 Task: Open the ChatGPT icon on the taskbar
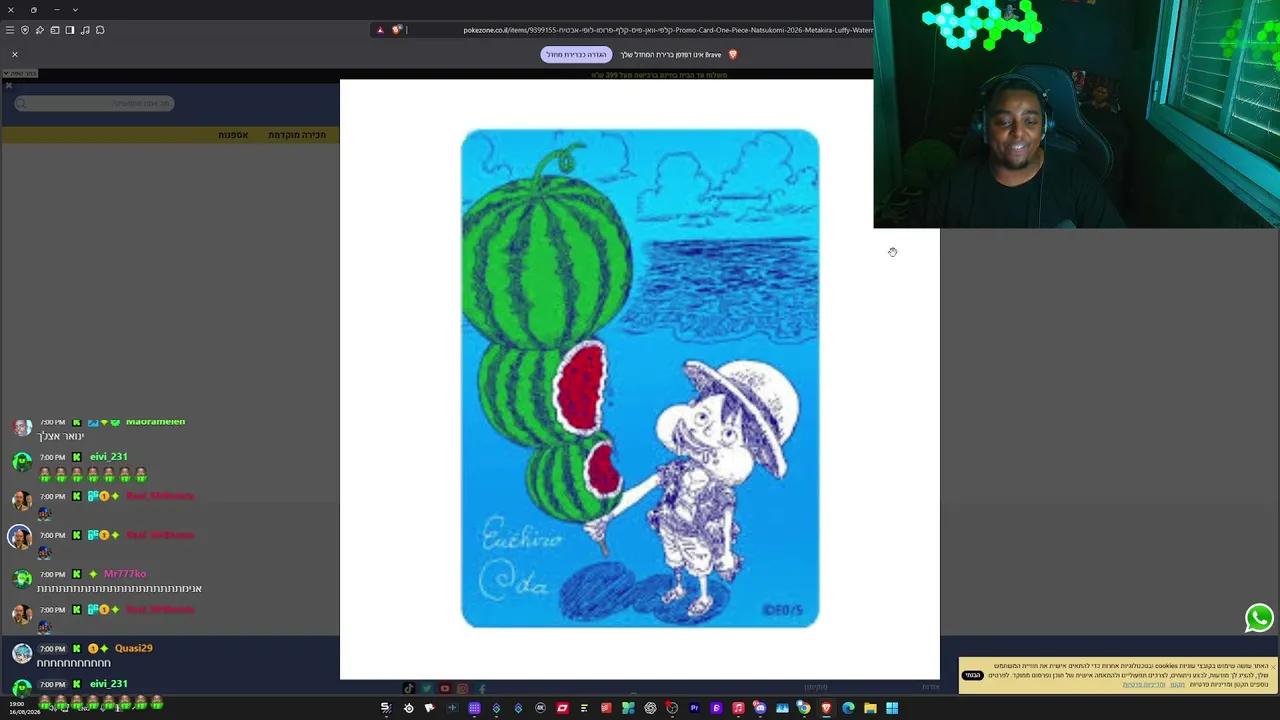point(650,708)
